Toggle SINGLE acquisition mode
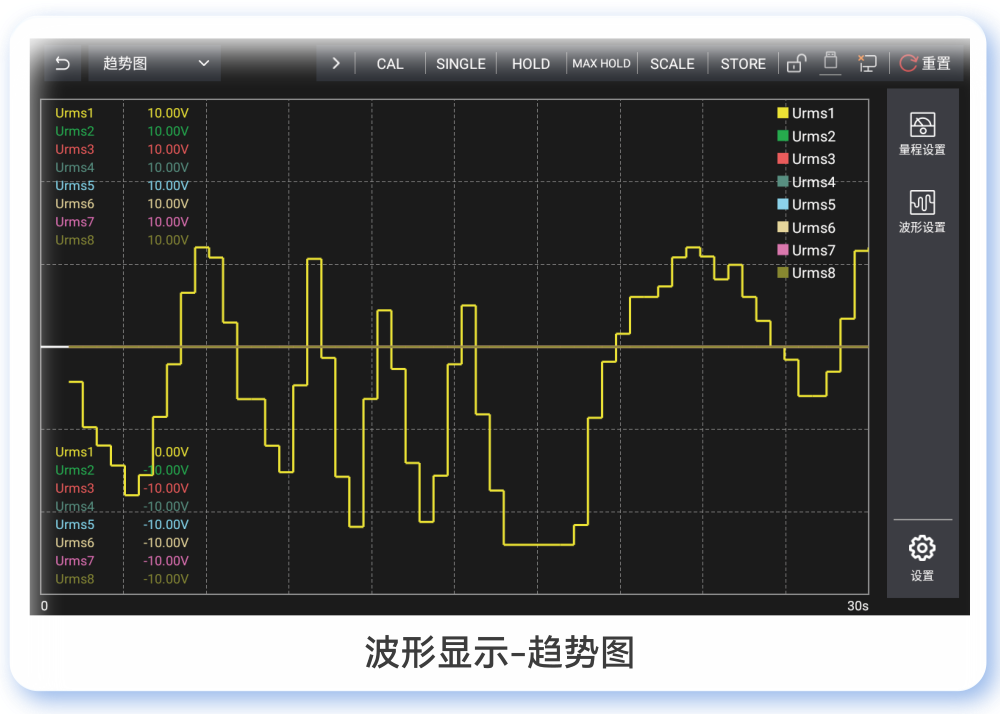1000x714 pixels. pyautogui.click(x=460, y=63)
